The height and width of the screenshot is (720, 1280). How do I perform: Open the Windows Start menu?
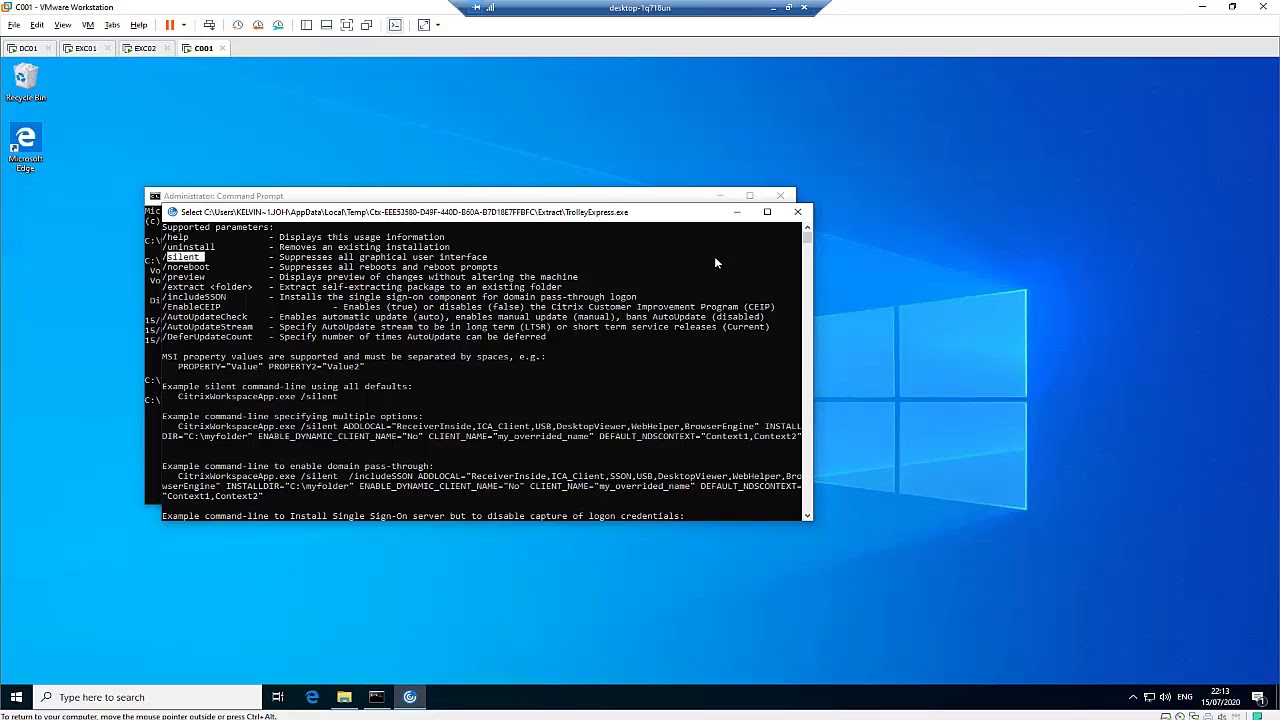(16, 697)
